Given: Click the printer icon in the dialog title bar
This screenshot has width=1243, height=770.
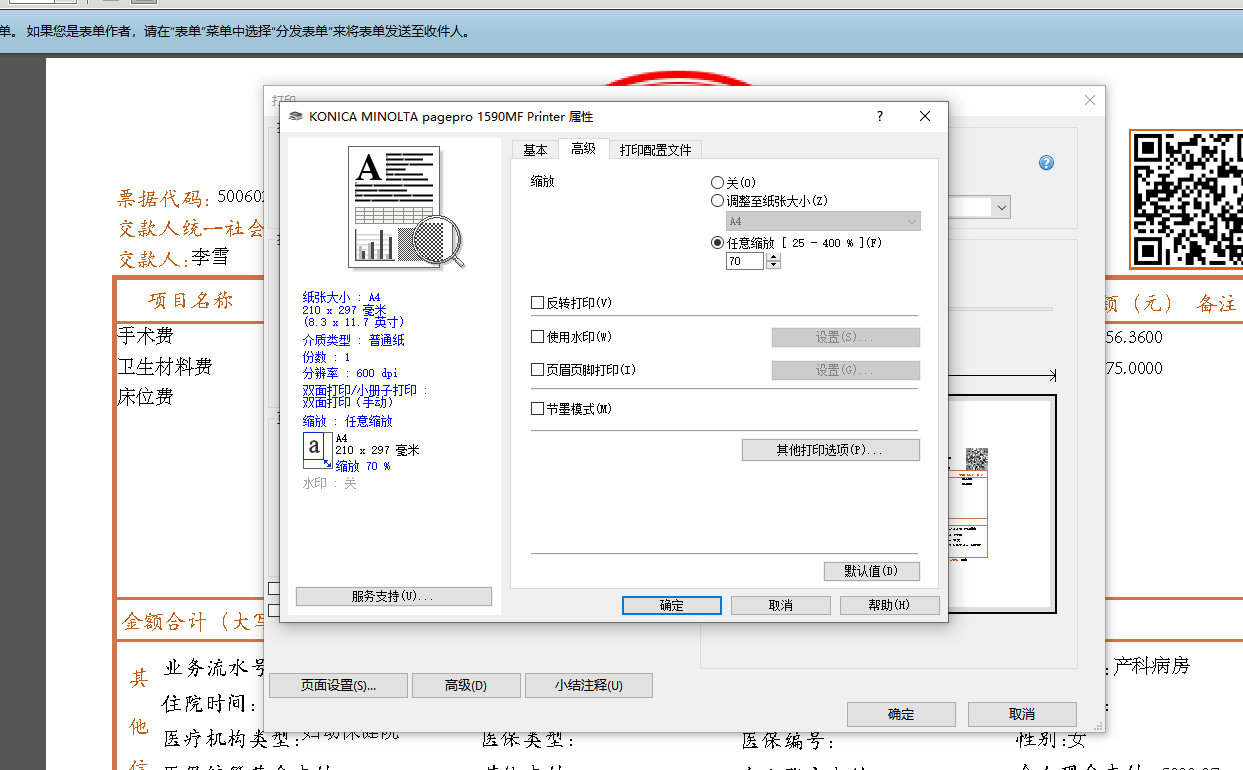Looking at the screenshot, I should tap(295, 116).
